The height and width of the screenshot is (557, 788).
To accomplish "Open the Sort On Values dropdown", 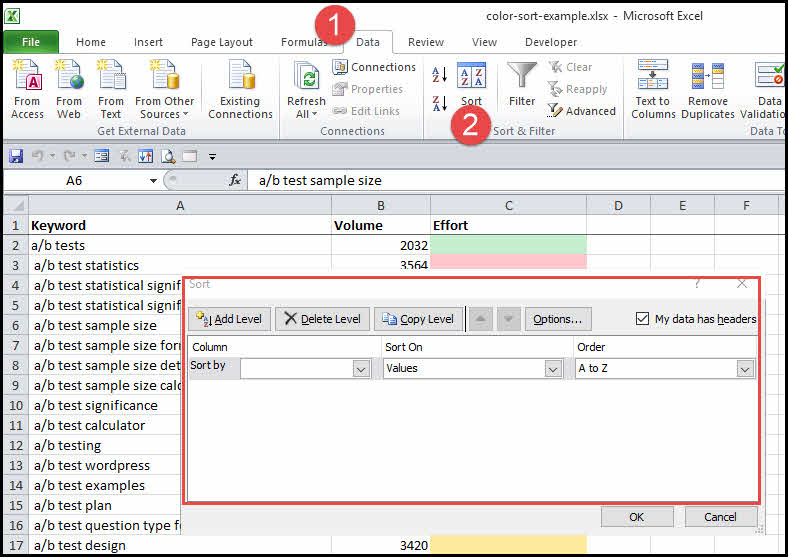I will [x=553, y=369].
